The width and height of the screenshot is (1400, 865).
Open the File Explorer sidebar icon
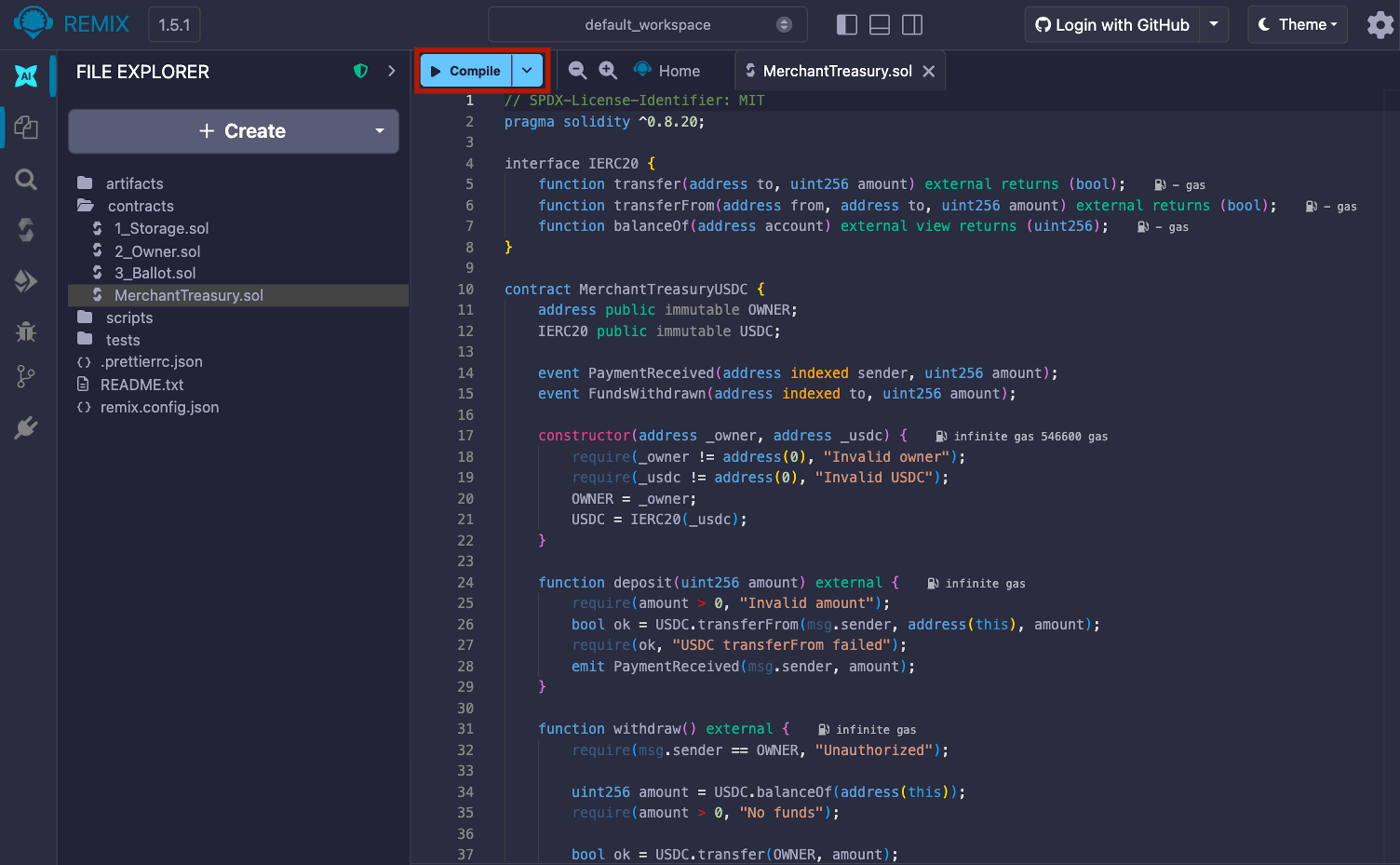[26, 127]
